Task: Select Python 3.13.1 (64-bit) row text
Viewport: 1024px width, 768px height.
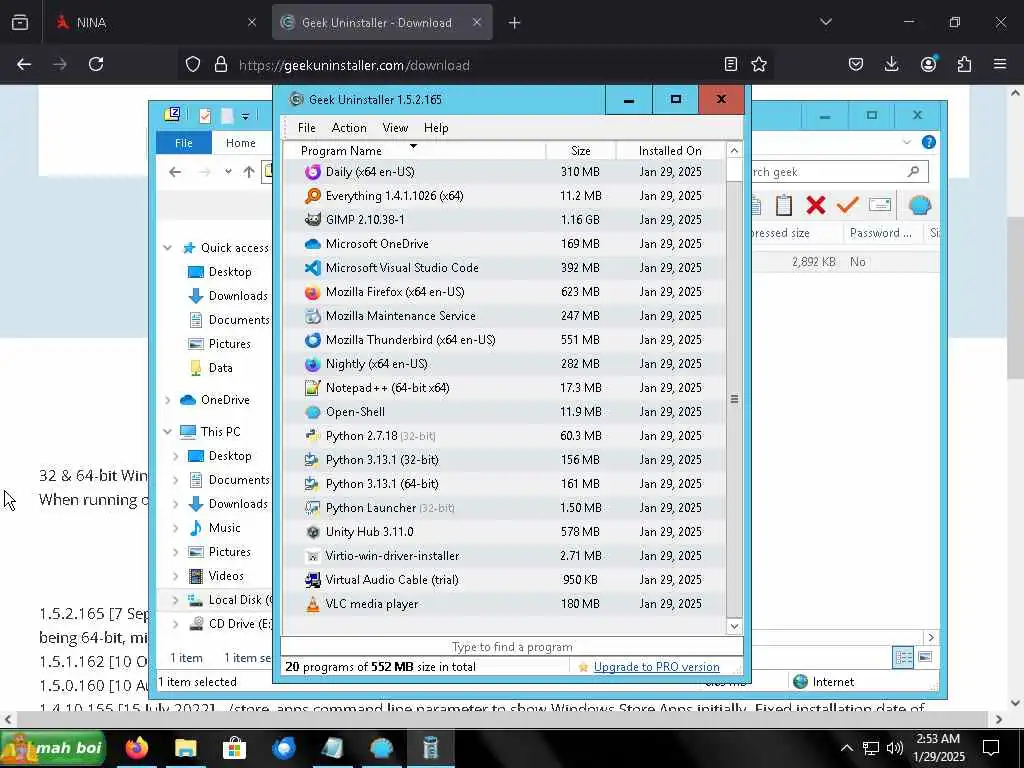Action: click(x=382, y=484)
